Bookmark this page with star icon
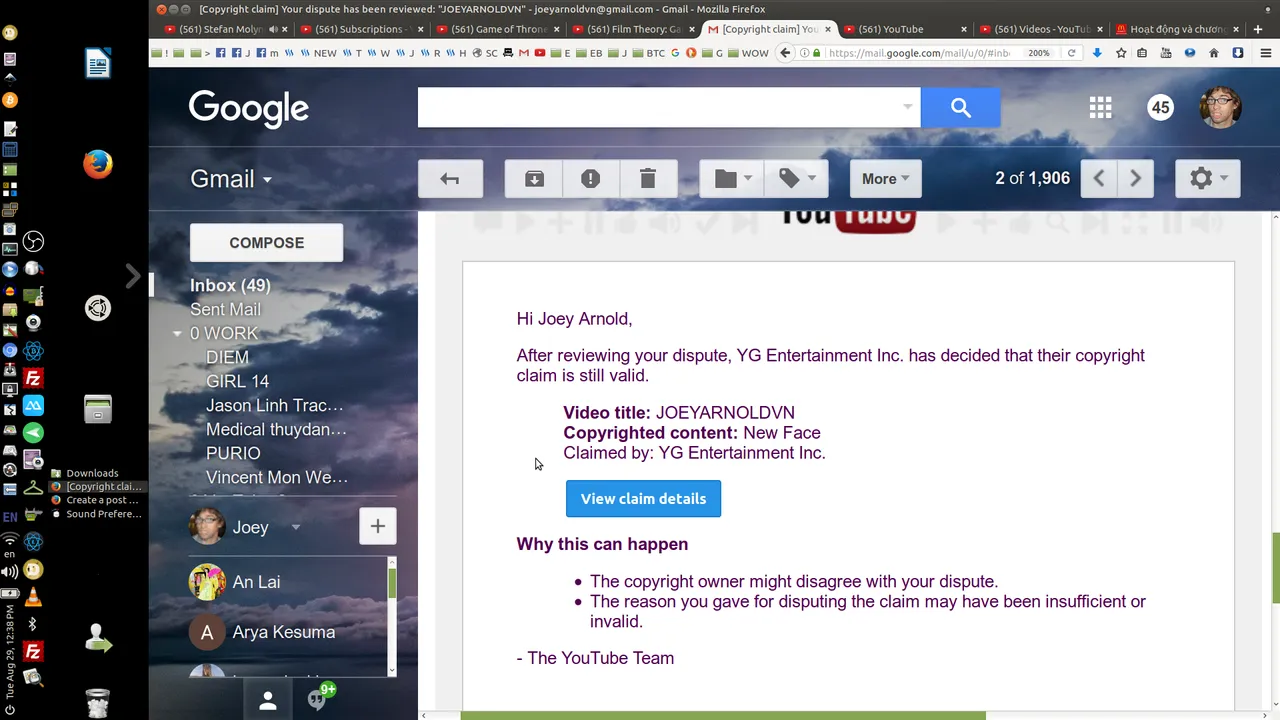Viewport: 1280px width, 720px height. pos(1121,53)
